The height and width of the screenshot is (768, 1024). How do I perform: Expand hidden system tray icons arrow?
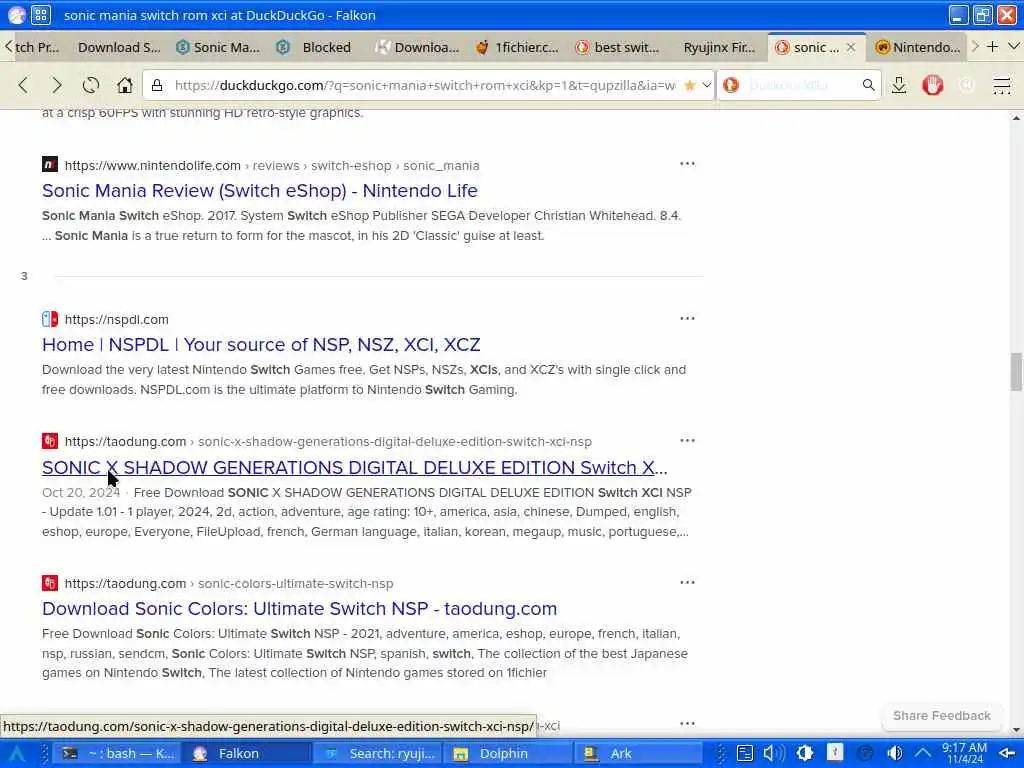922,753
